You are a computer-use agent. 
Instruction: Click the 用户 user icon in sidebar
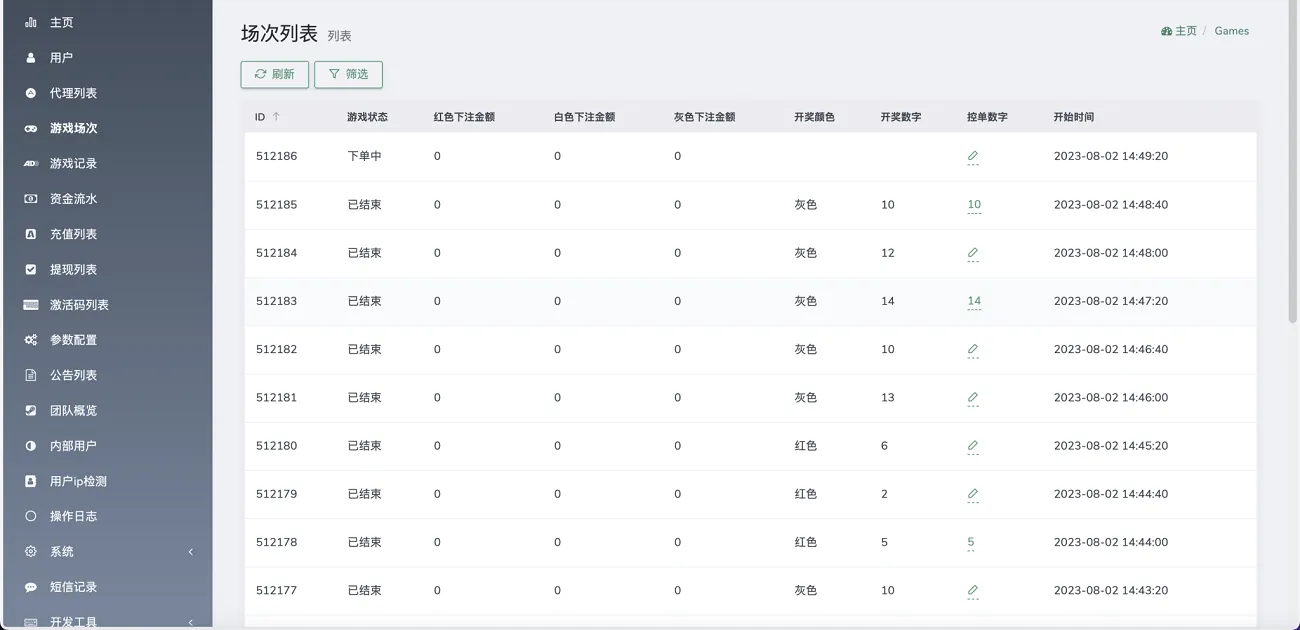point(30,57)
